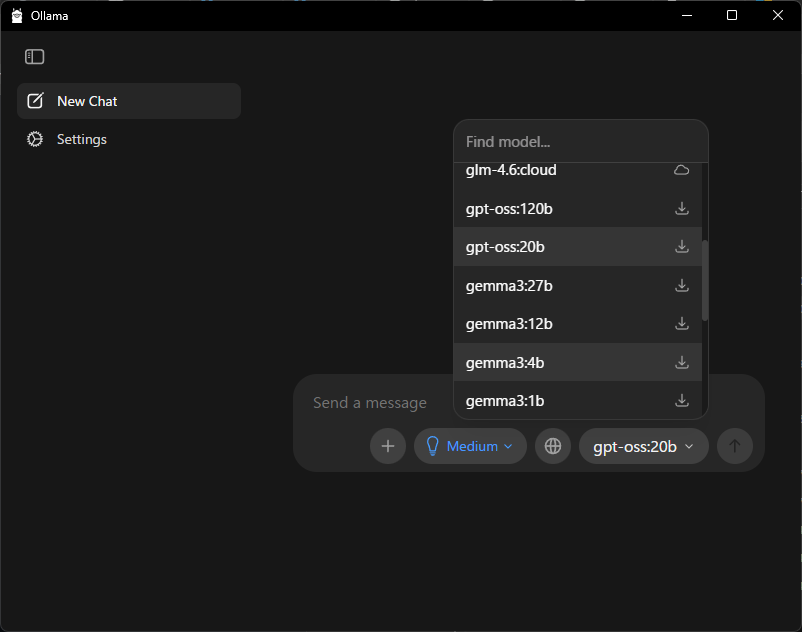The image size is (802, 632).
Task: Open Settings in the sidebar
Action: point(82,139)
